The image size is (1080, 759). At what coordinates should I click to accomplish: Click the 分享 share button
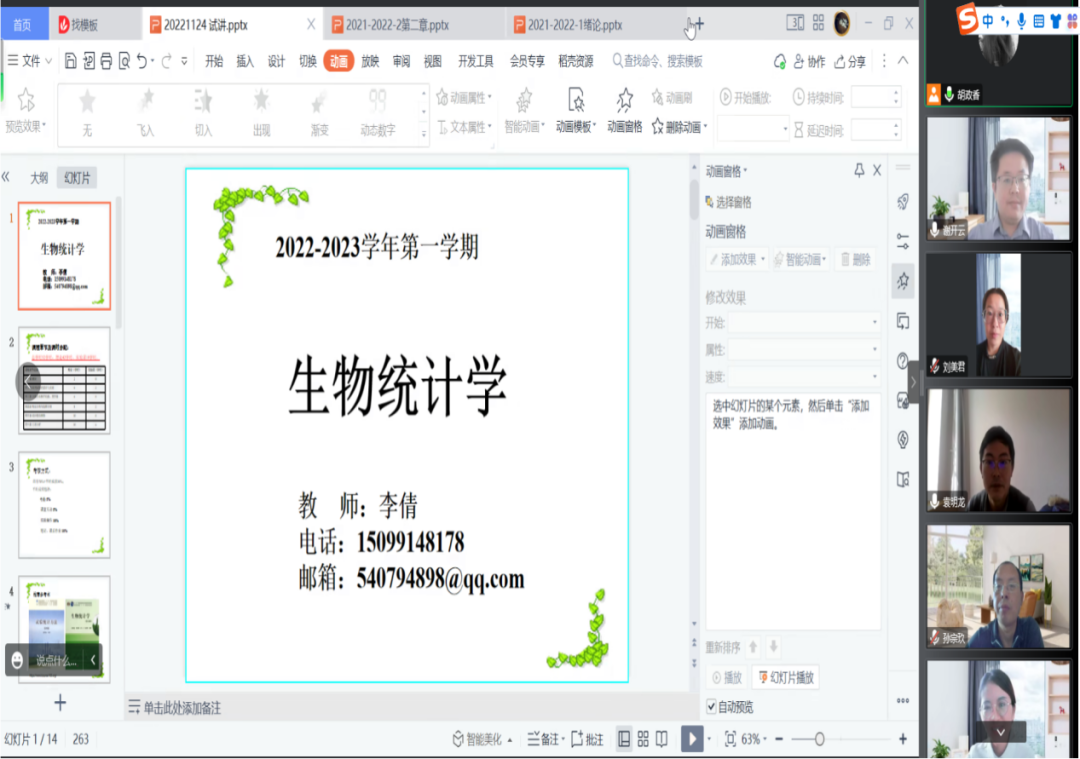point(851,62)
